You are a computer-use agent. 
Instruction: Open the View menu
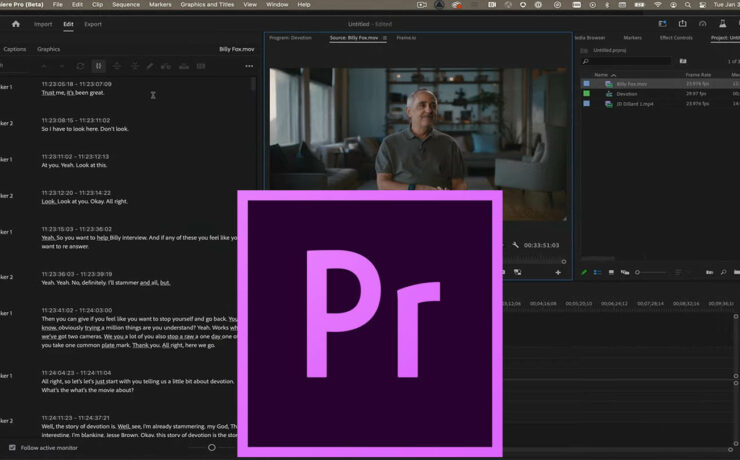[x=250, y=4]
